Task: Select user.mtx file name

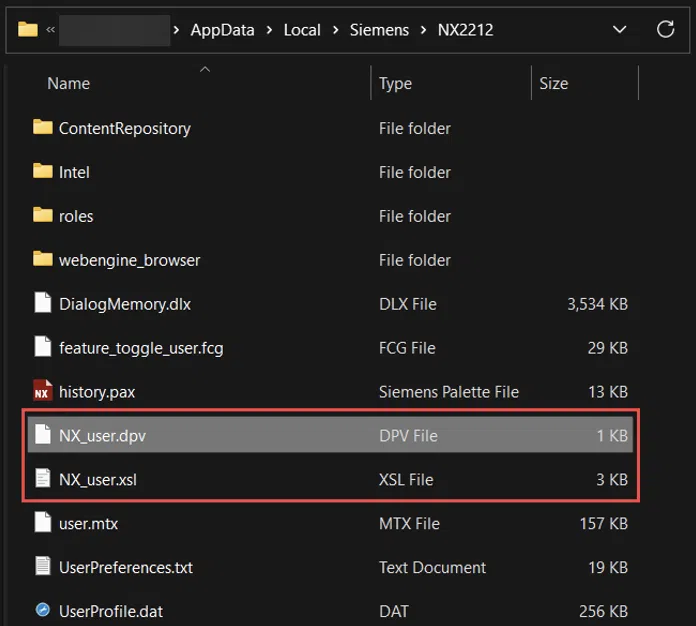Action: point(88,524)
